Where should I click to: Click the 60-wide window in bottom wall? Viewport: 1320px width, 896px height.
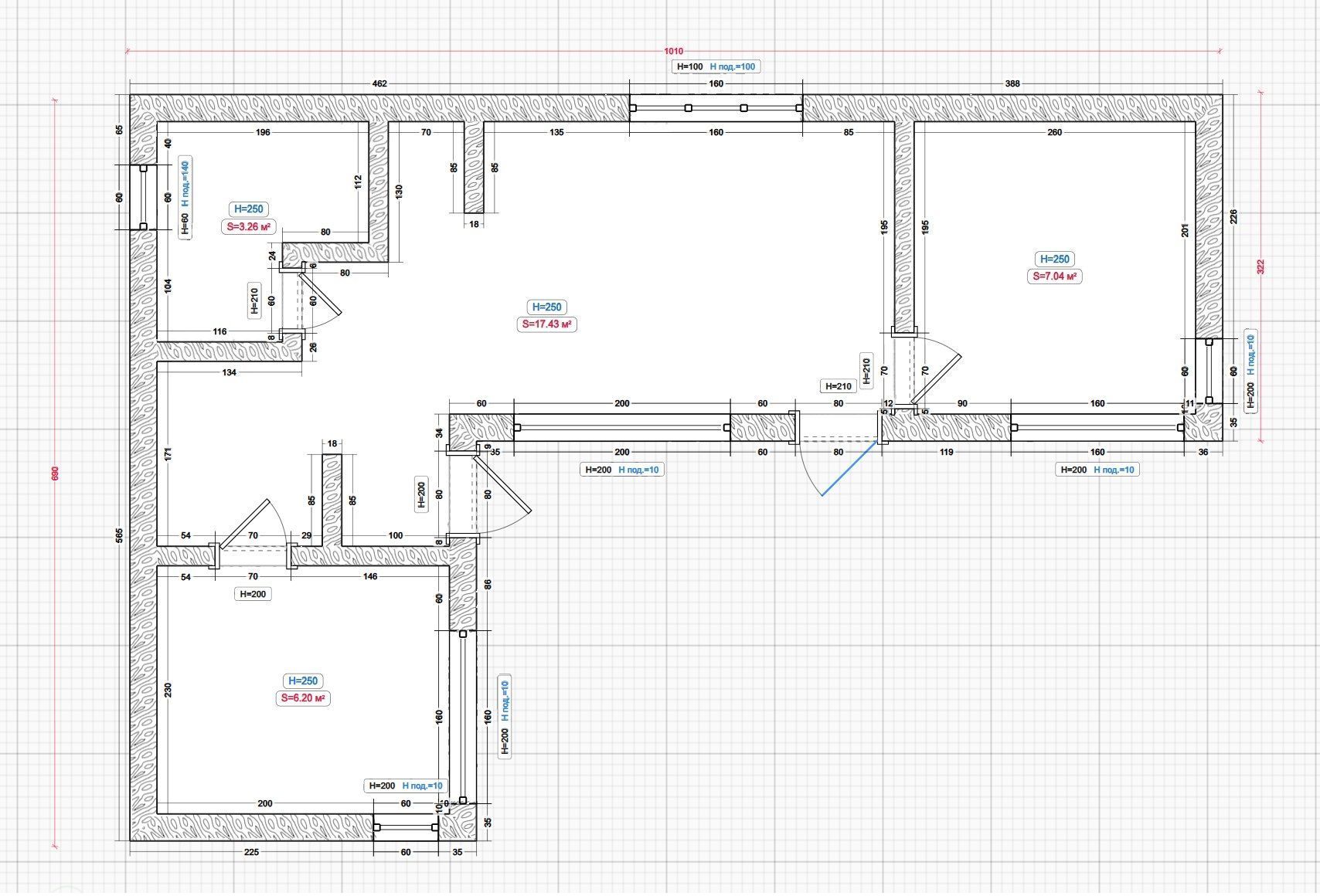click(x=406, y=826)
